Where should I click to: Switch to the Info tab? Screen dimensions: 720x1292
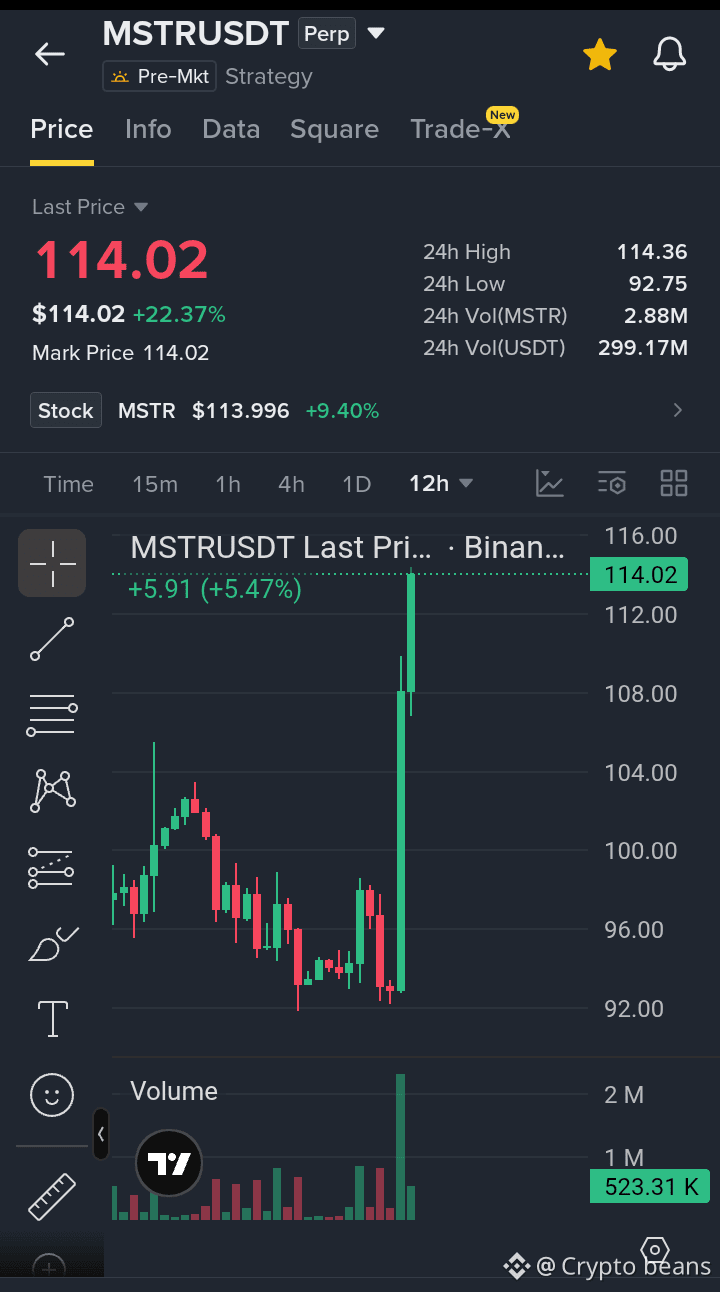point(148,129)
